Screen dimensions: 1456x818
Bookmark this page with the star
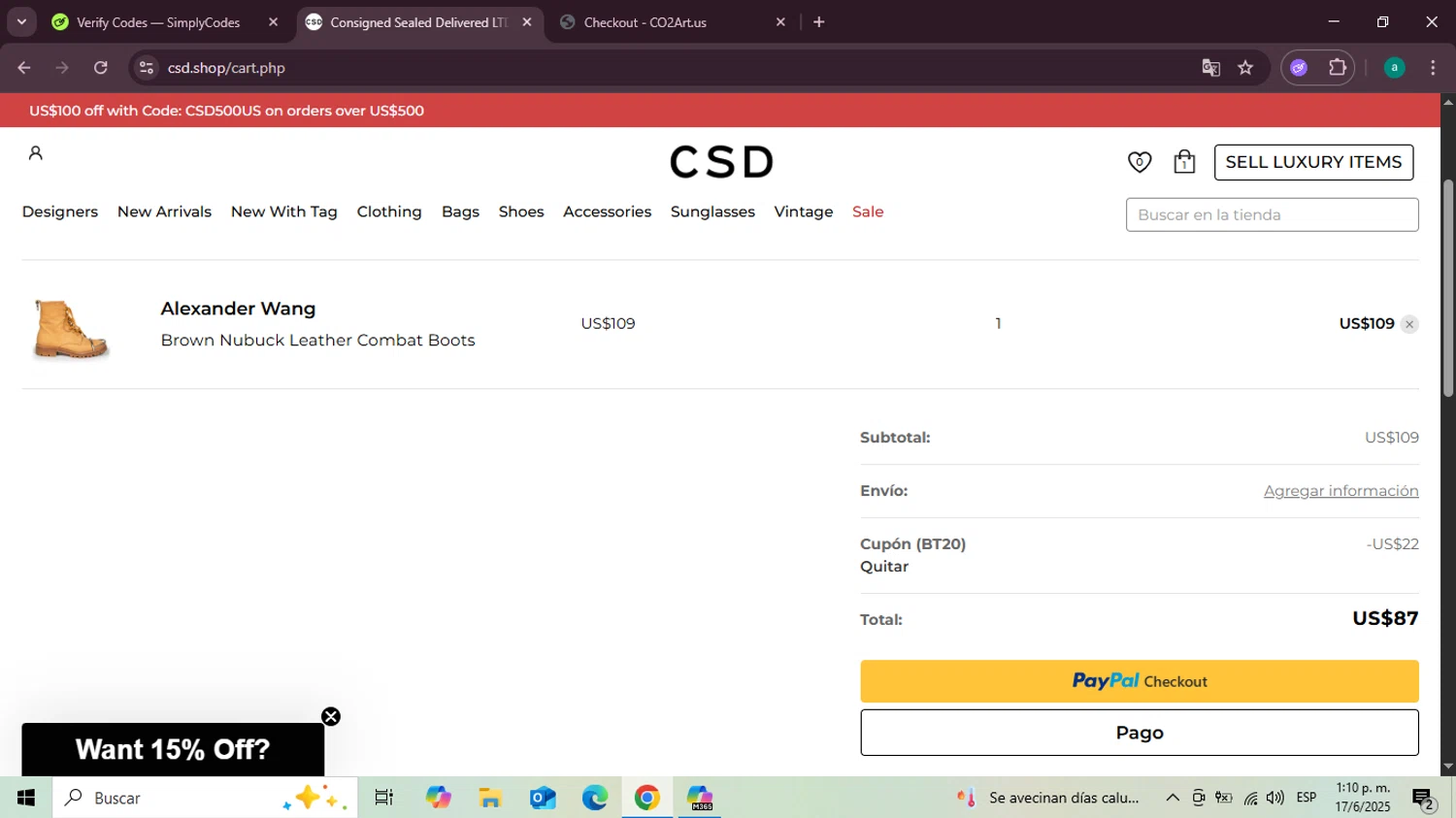click(x=1245, y=68)
